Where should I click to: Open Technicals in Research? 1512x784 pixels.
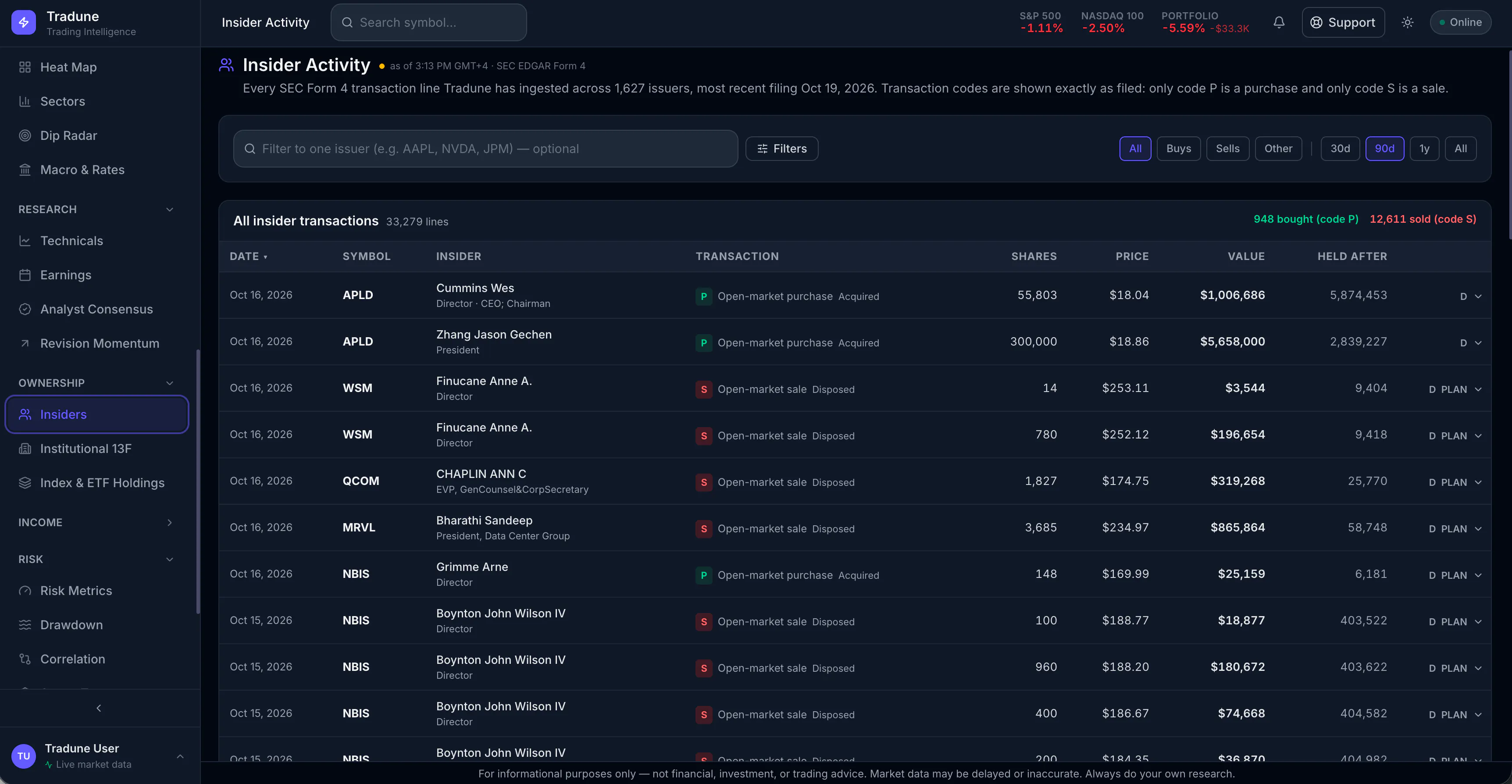(97, 241)
